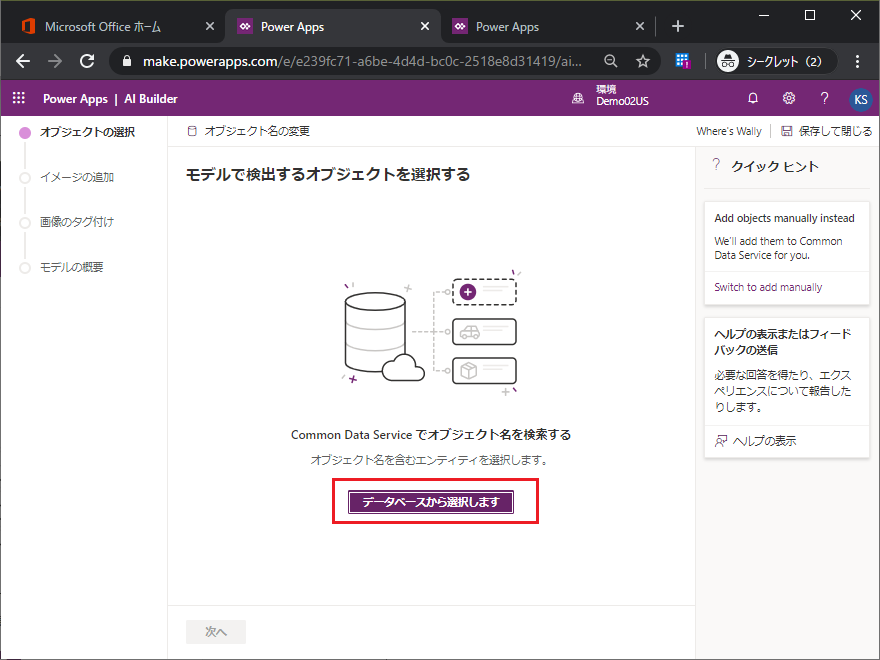Bookmark this page with the star icon
This screenshot has width=880, height=660.
coord(643,61)
